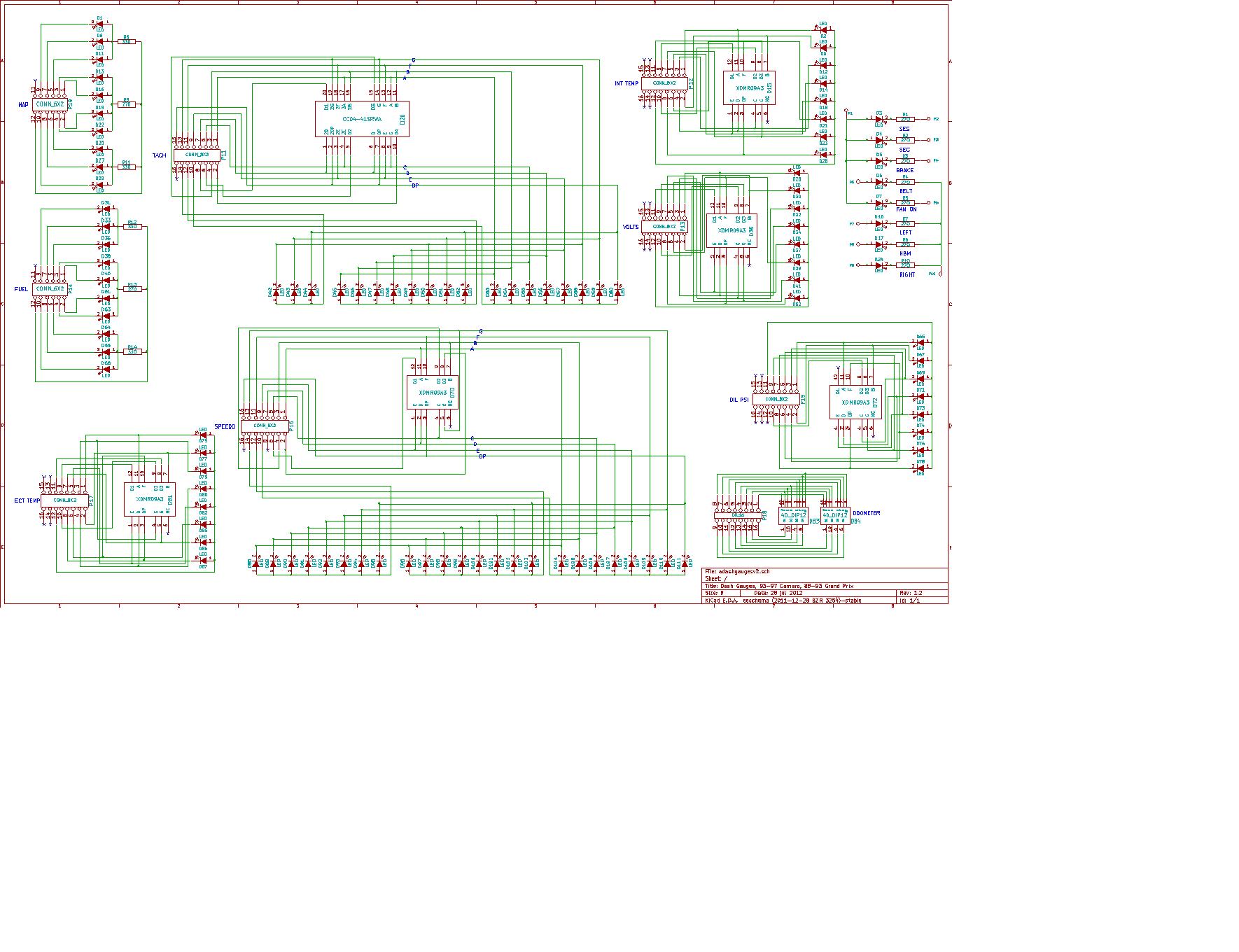Screen dimensions: 1239x952
Task: Select resistor R14 in the FUEL circuit
Action: (x=133, y=351)
